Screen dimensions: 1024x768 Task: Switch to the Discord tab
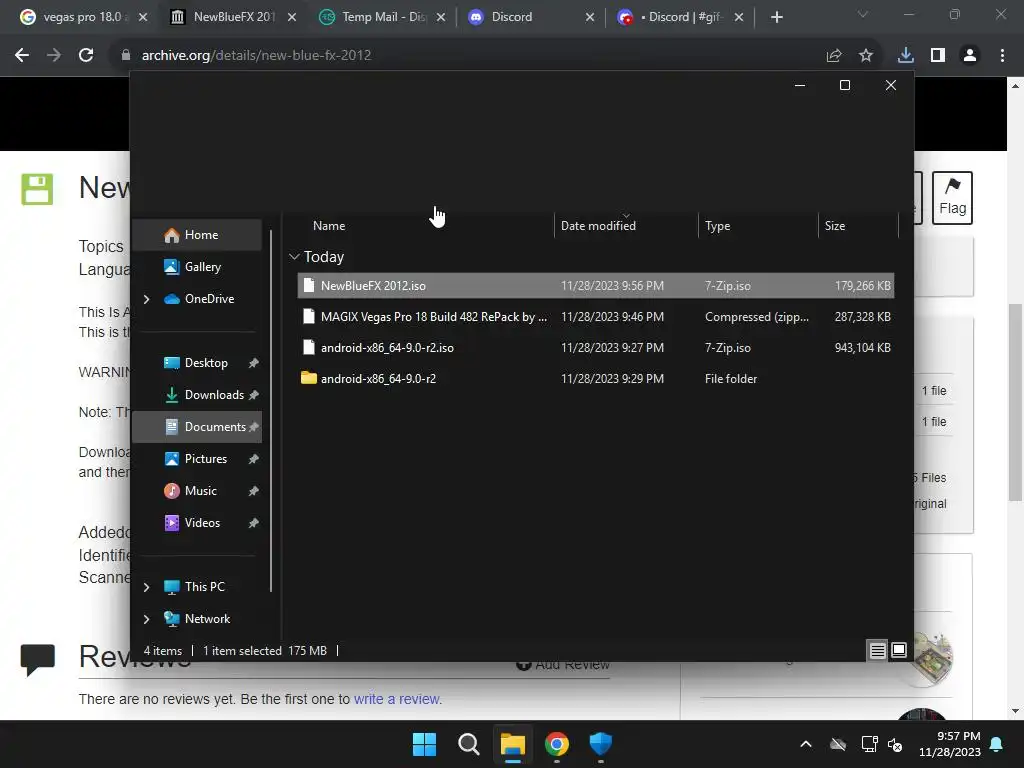coord(531,17)
